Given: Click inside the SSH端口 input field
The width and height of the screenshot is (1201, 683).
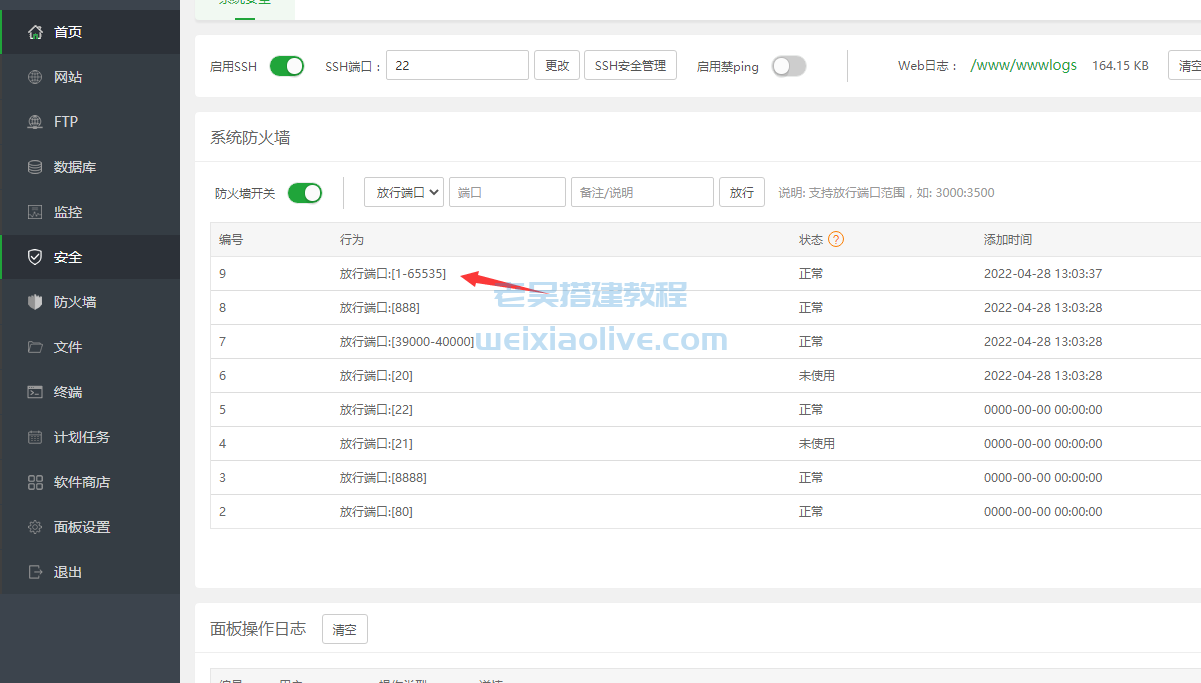Looking at the screenshot, I should 456,64.
